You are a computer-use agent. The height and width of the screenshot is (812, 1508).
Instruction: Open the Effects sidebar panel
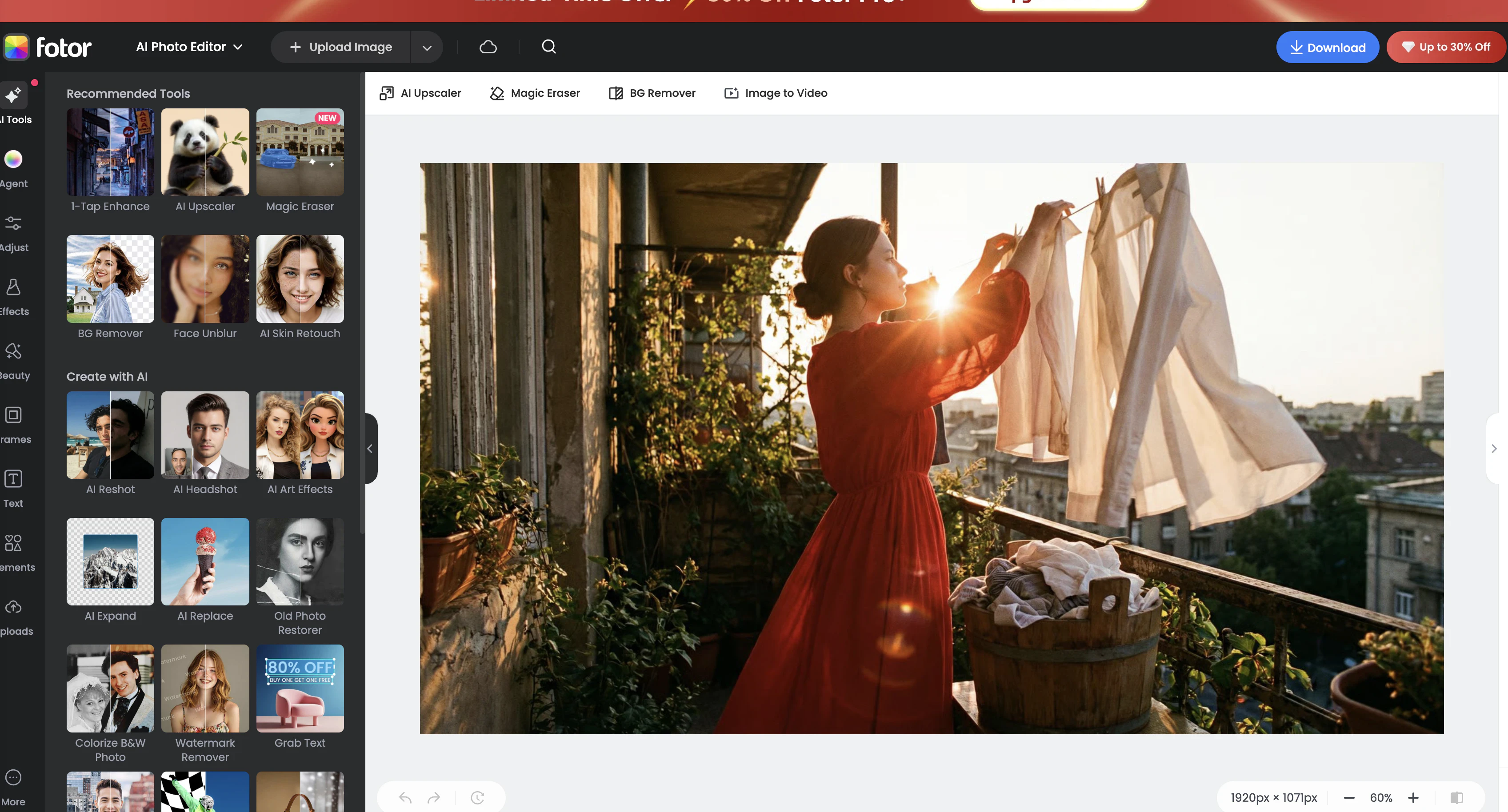[13, 297]
